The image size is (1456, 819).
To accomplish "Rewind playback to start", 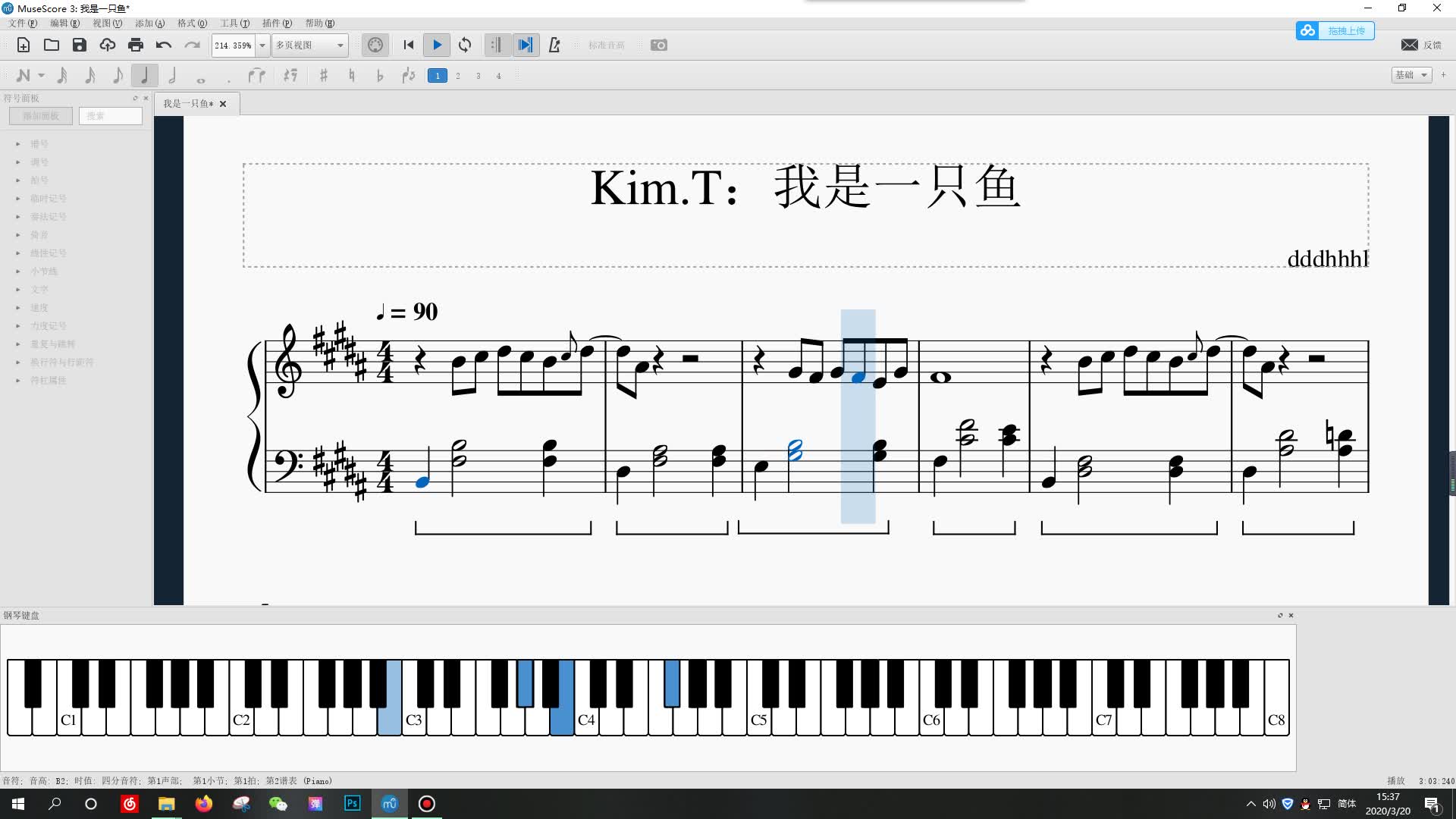I will (x=409, y=45).
